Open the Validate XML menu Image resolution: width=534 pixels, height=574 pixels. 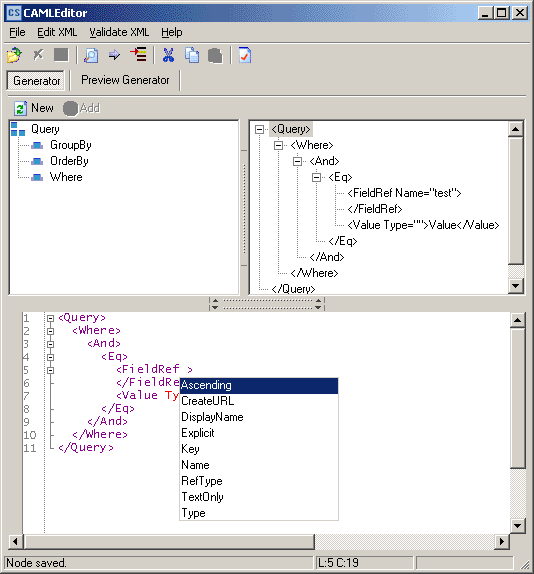[119, 32]
